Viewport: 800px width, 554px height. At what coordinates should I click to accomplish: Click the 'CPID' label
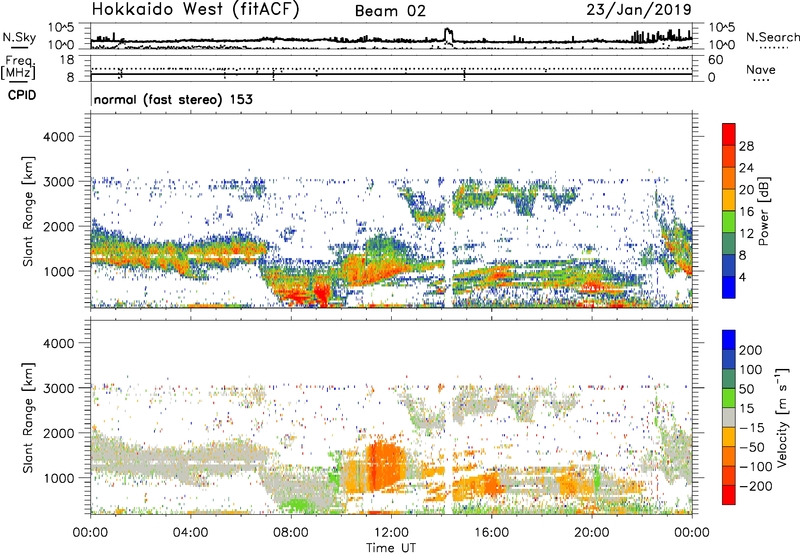22,95
